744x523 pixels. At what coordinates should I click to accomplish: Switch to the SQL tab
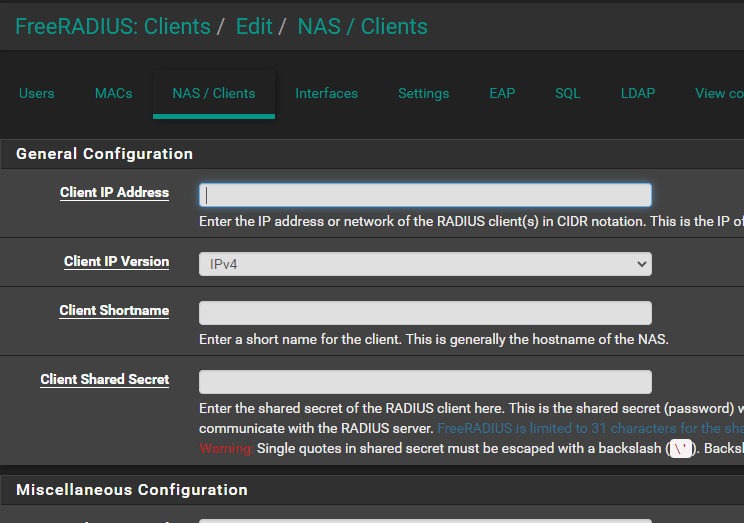point(567,93)
